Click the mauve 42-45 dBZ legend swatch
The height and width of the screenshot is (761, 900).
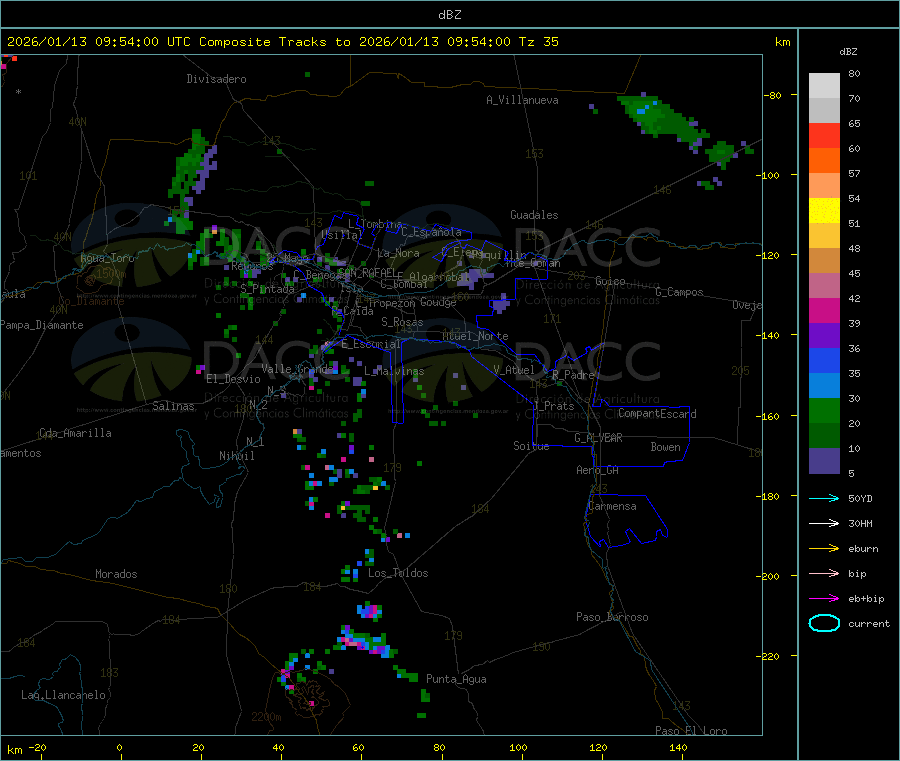tap(824, 285)
